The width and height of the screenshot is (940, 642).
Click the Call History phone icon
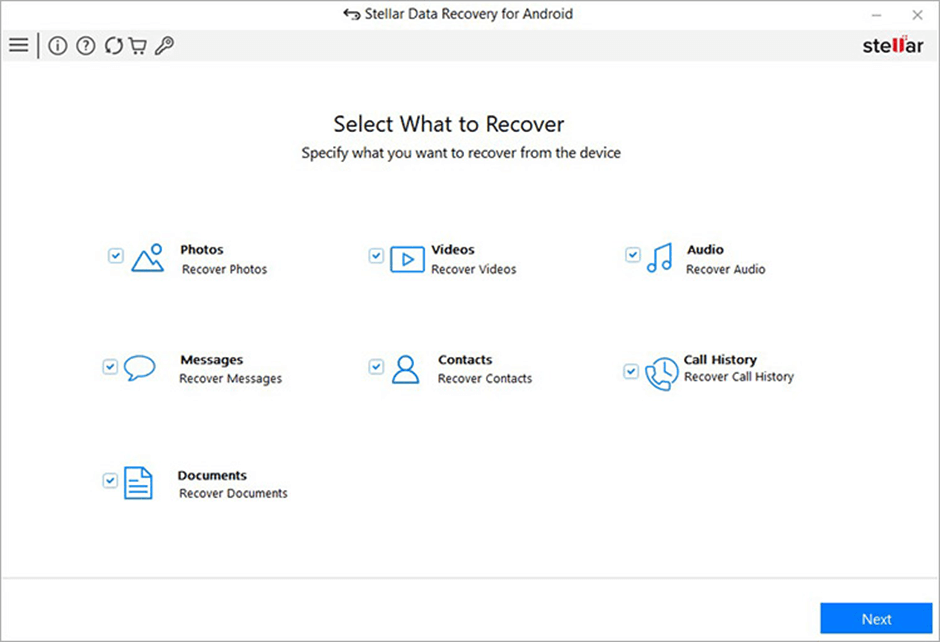click(x=661, y=373)
